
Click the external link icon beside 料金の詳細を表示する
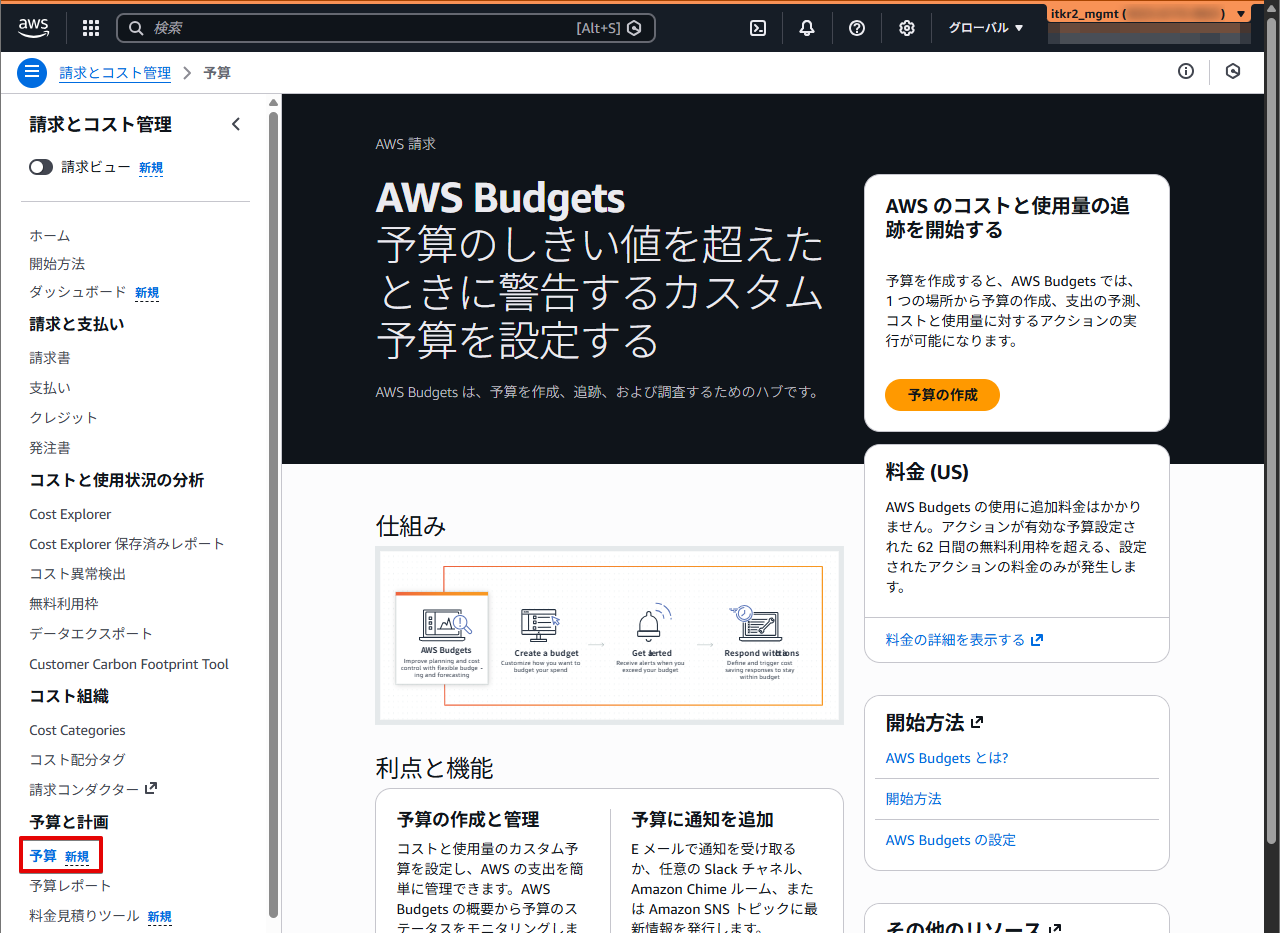(x=1037, y=640)
